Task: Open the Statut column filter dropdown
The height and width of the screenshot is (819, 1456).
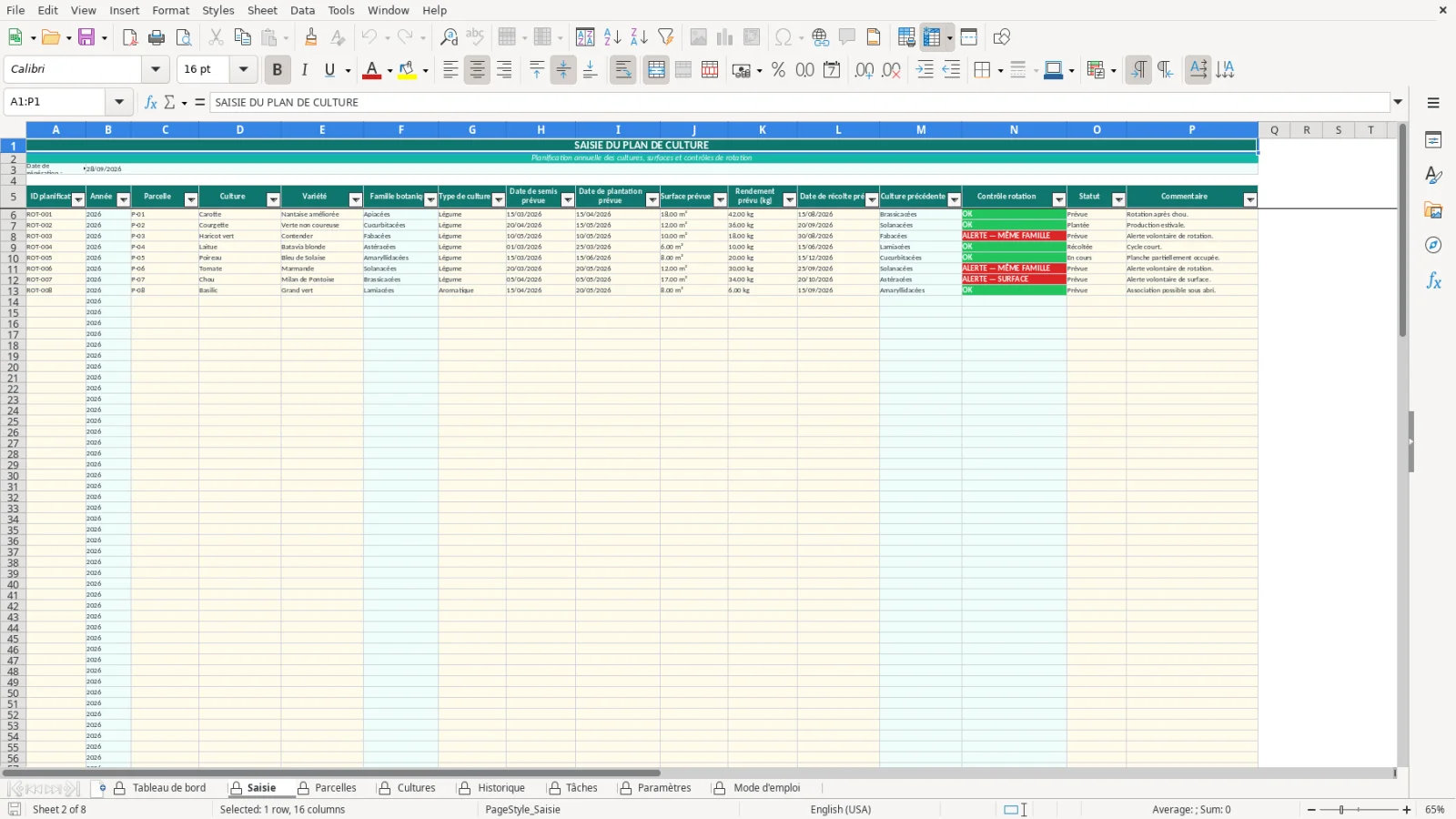Action: [1118, 199]
